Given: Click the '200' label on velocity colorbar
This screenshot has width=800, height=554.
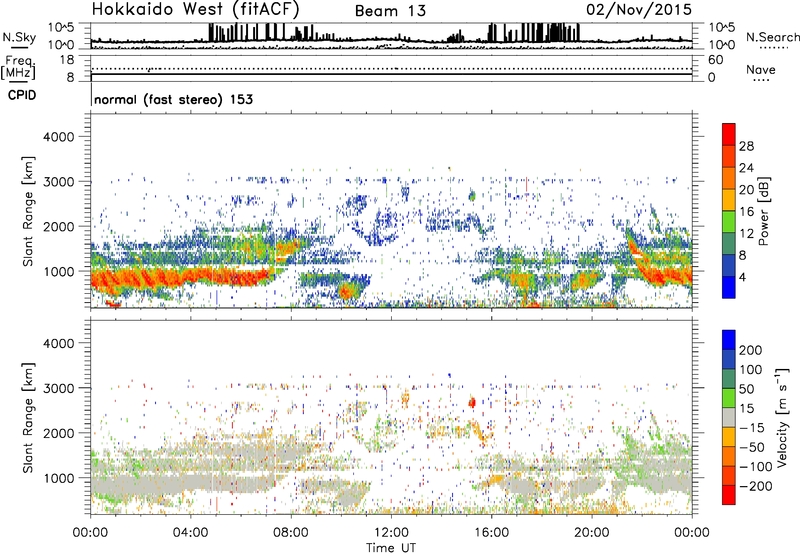Looking at the screenshot, I should [x=751, y=350].
